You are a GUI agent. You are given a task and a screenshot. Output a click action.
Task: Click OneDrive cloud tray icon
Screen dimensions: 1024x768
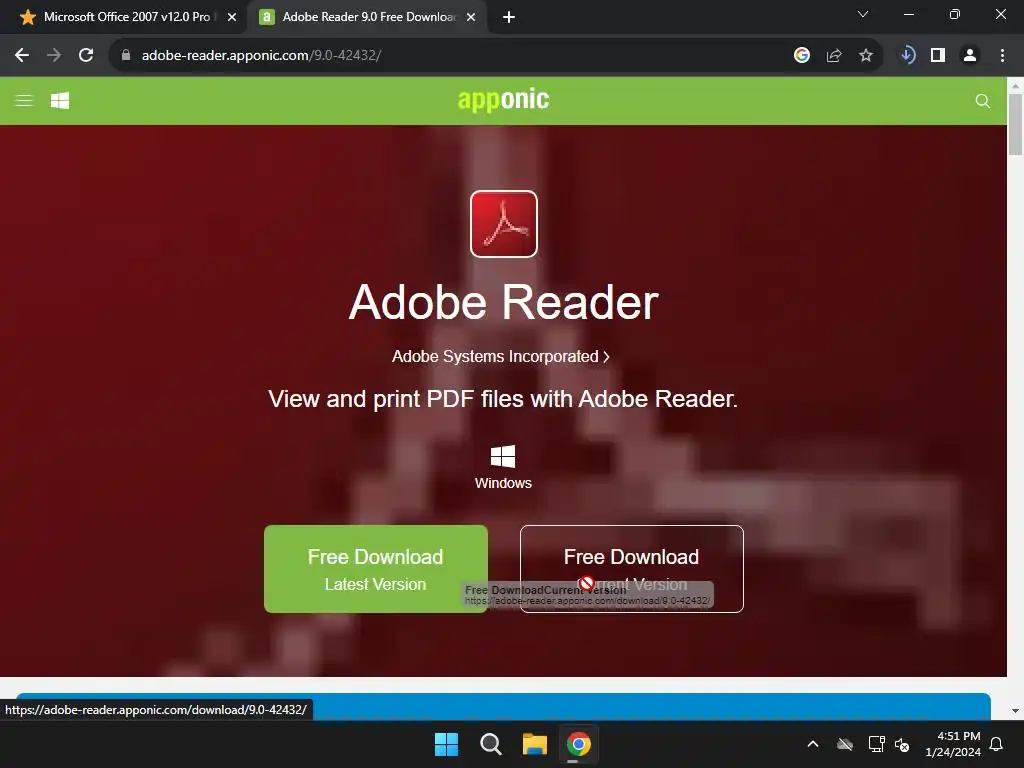845,744
